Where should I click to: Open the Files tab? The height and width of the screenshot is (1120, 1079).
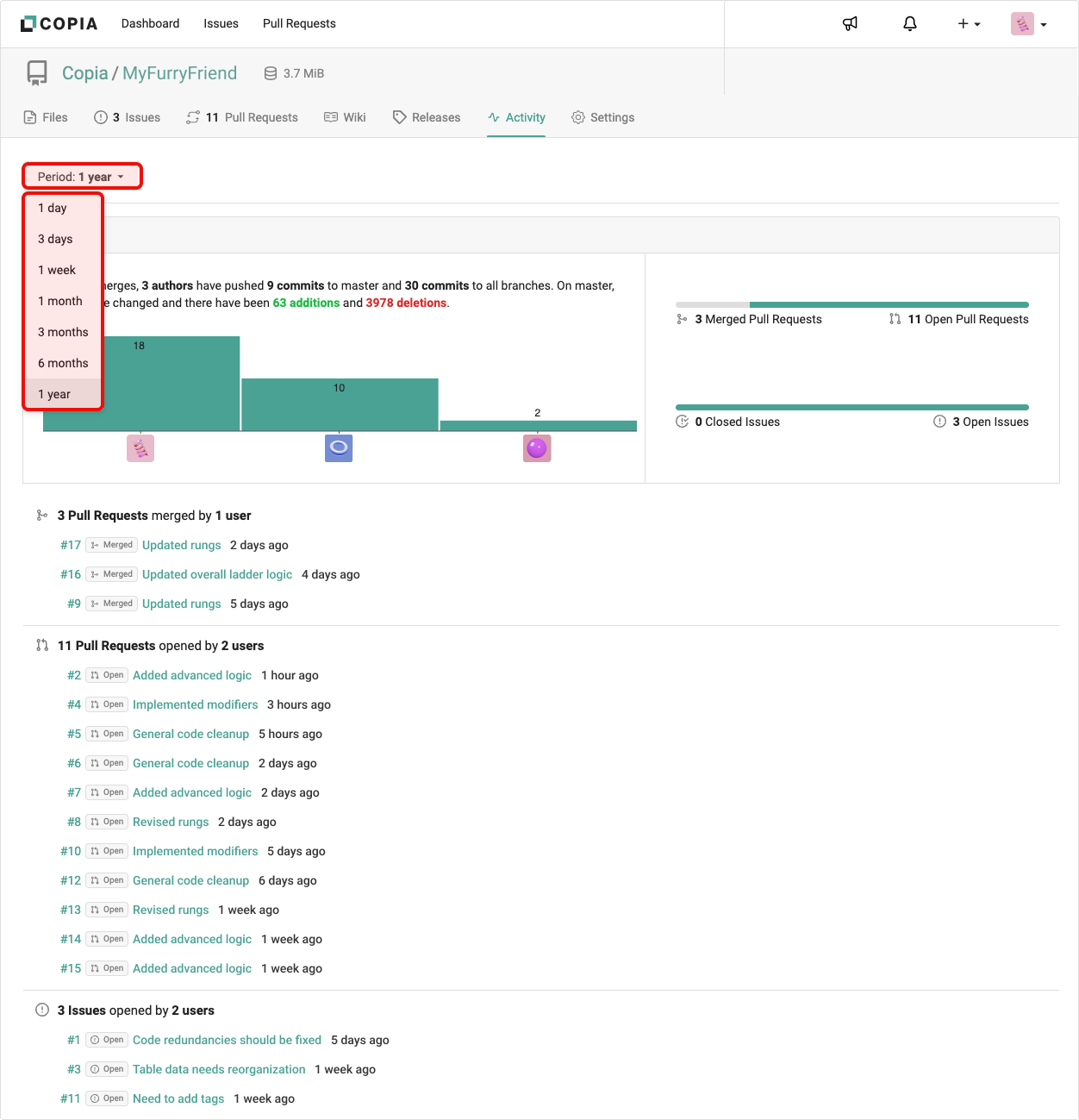[x=46, y=117]
